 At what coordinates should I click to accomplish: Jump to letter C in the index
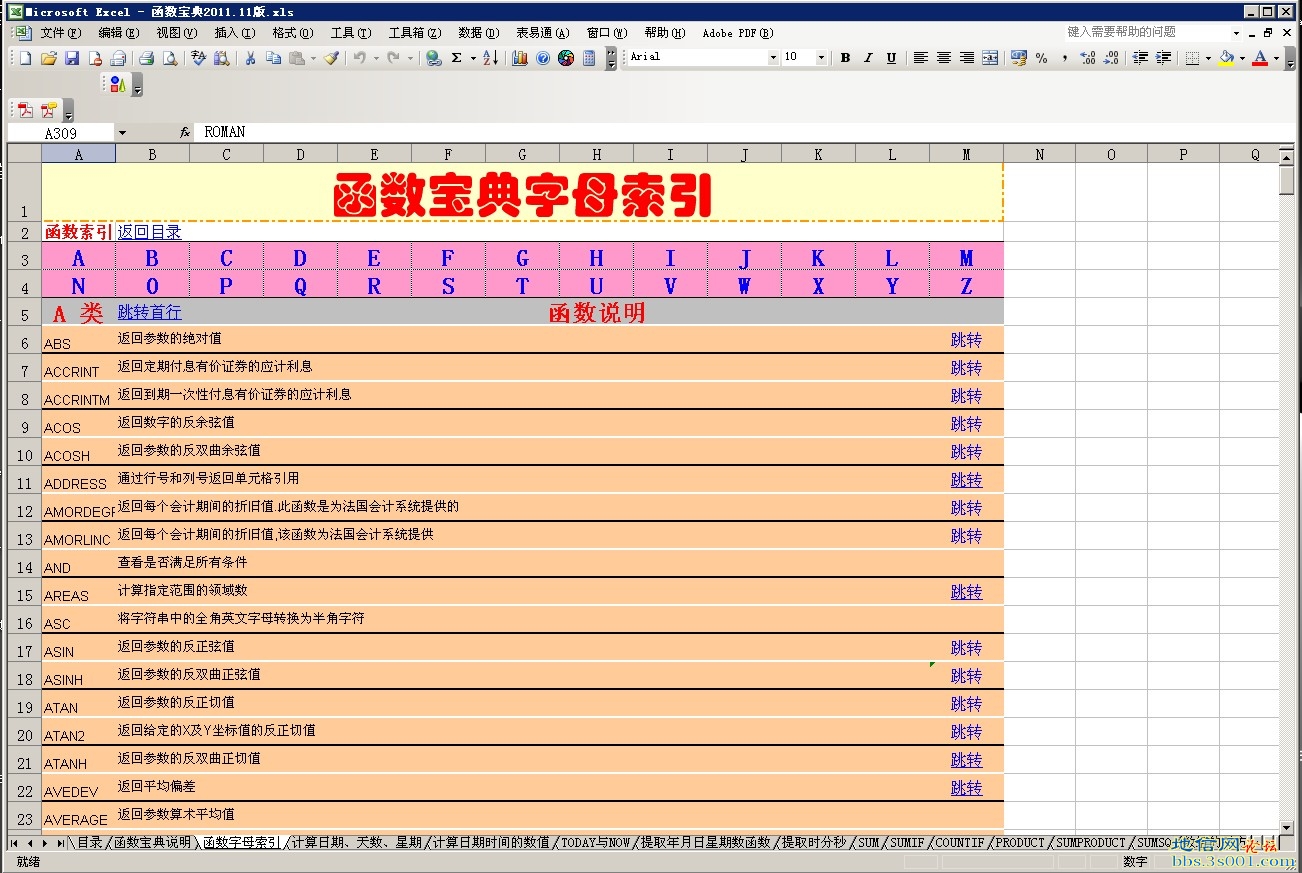226,258
